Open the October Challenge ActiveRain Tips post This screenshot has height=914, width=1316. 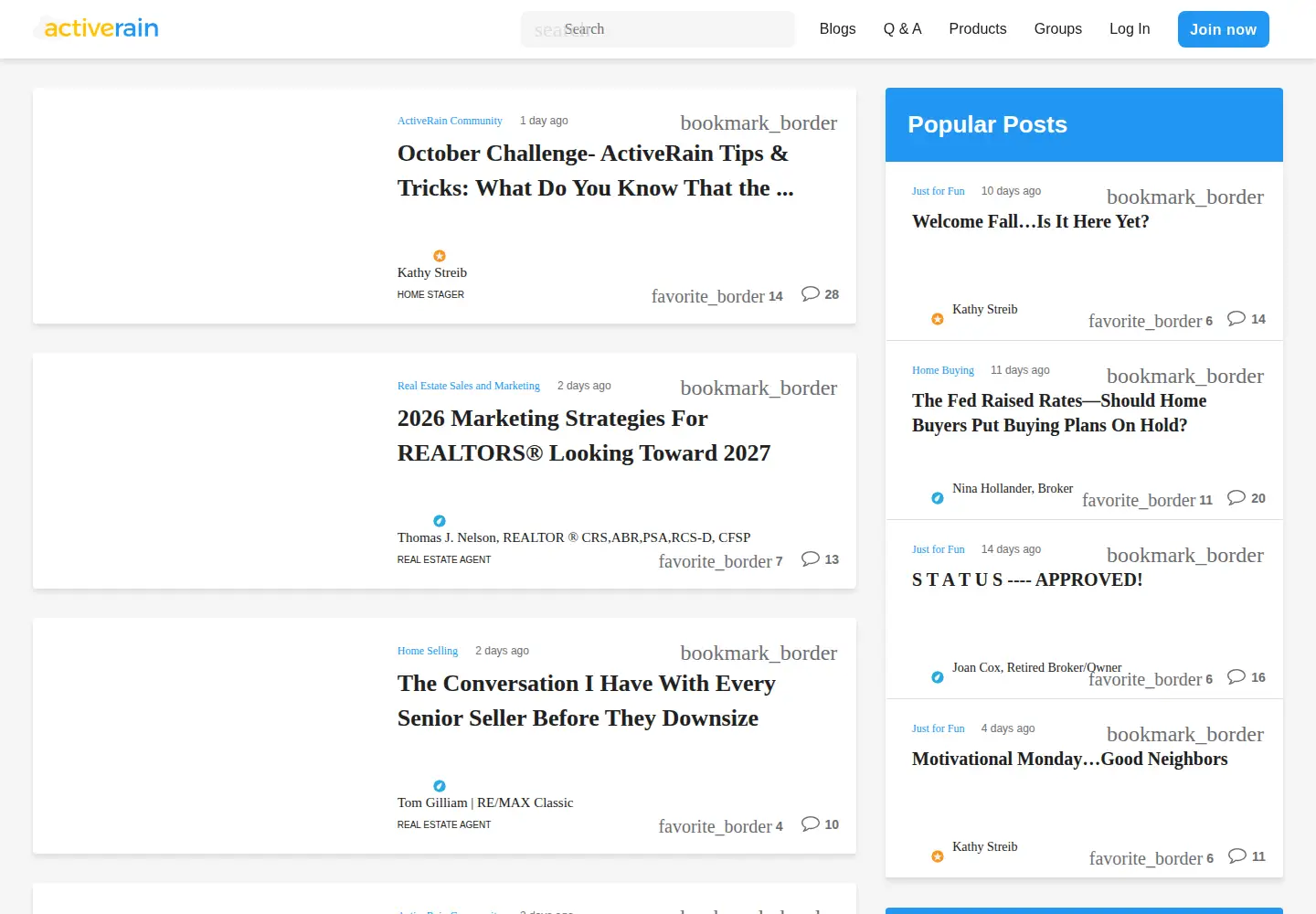596,171
